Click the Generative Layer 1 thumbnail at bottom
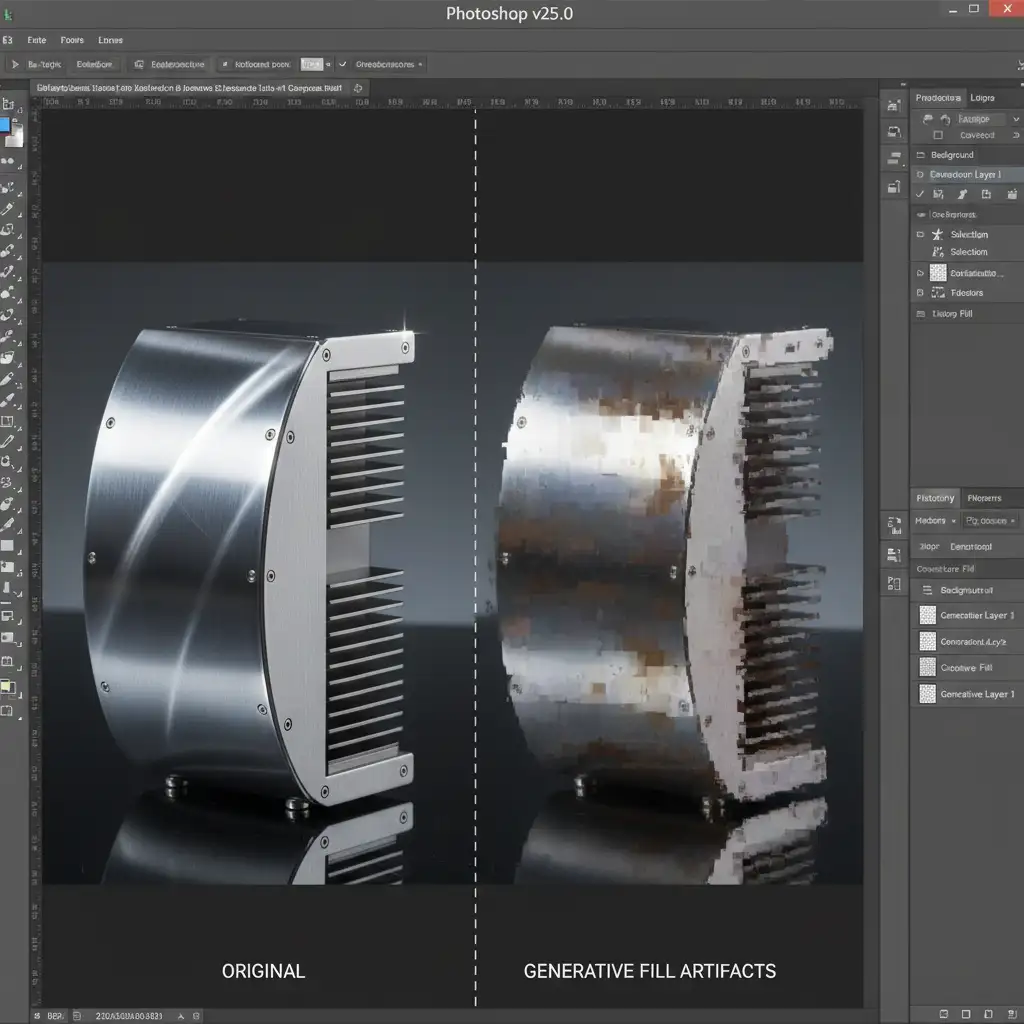Viewport: 1024px width, 1024px height. coord(927,694)
